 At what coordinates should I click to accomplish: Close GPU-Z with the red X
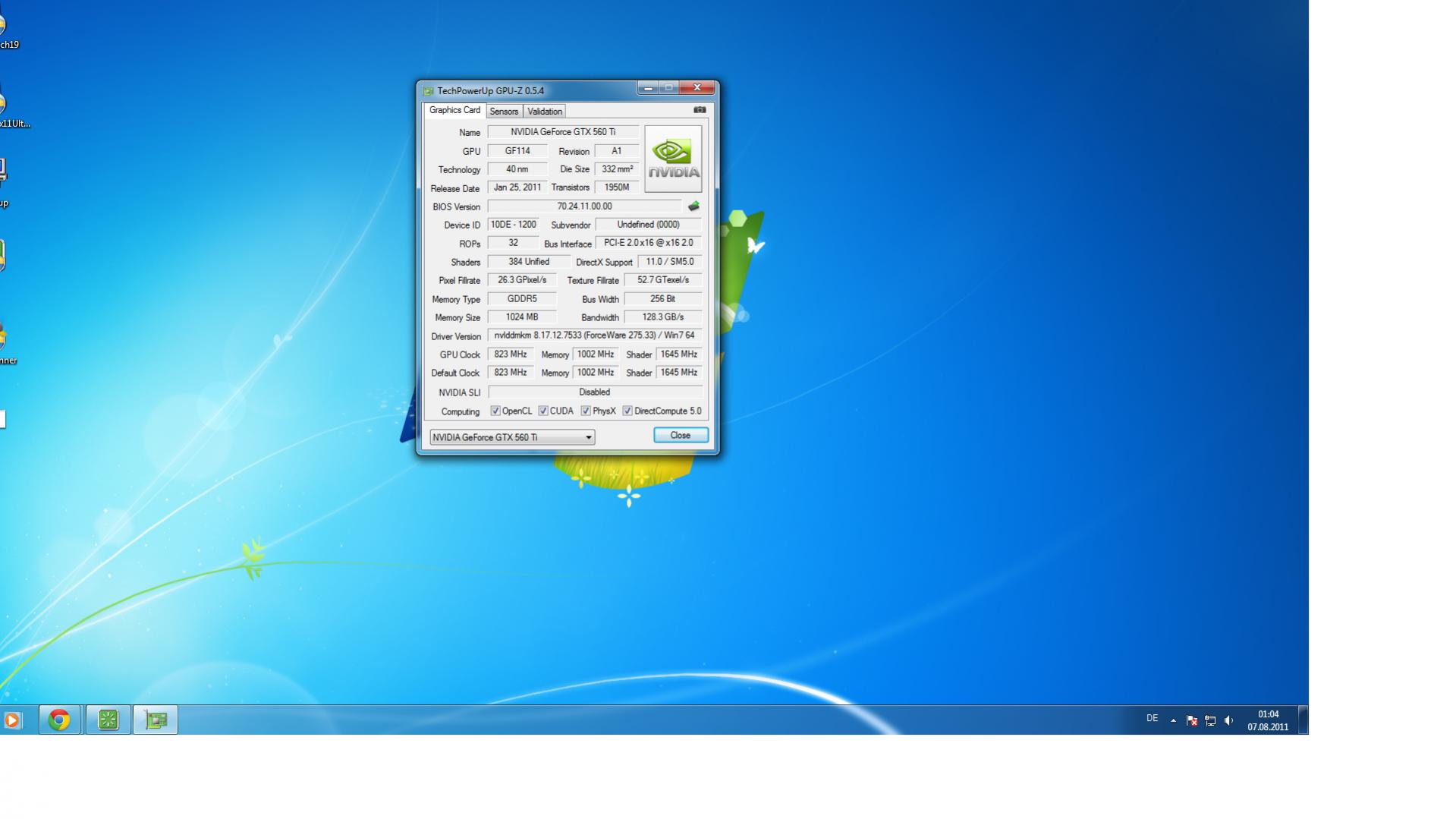tap(697, 88)
